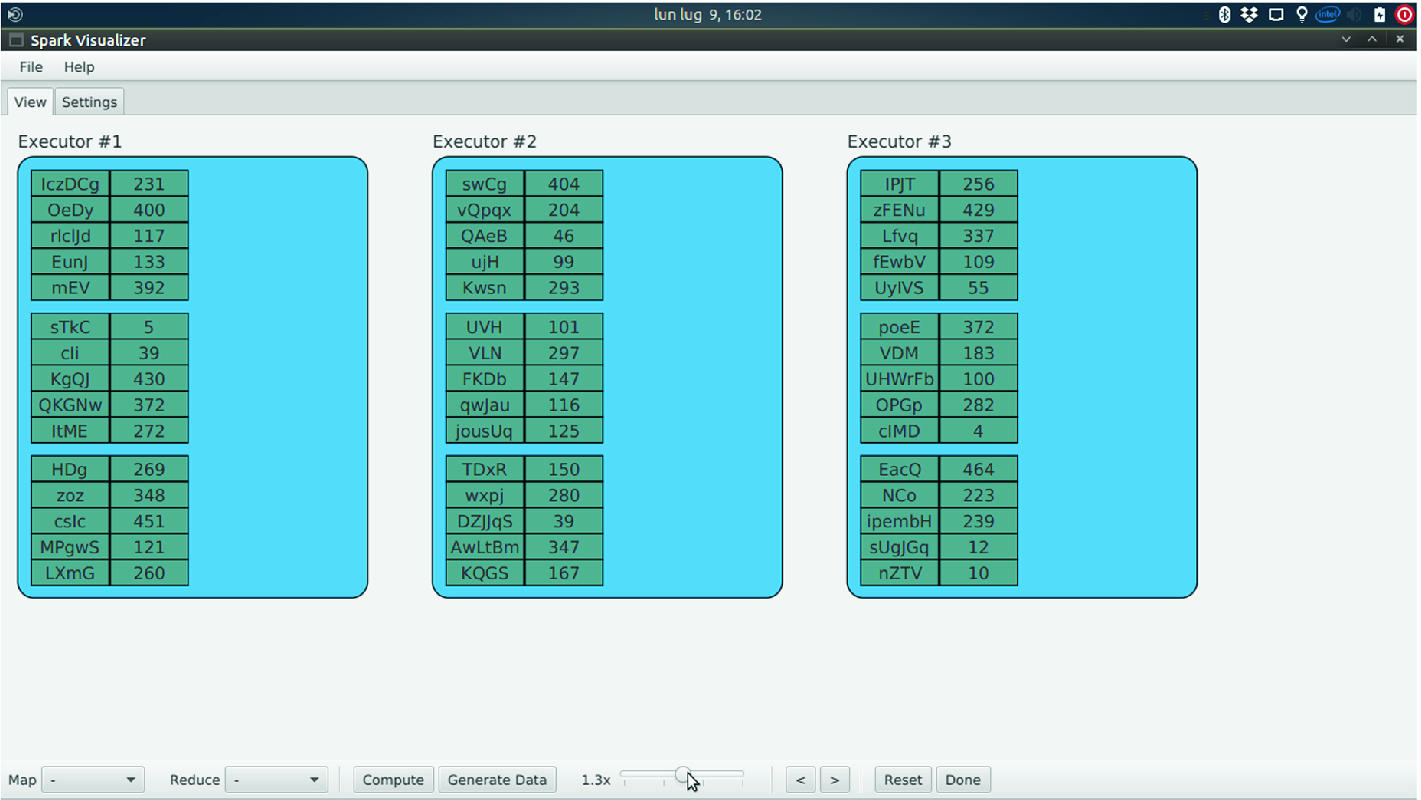
Task: Click the nZTV key cell
Action: click(900, 573)
